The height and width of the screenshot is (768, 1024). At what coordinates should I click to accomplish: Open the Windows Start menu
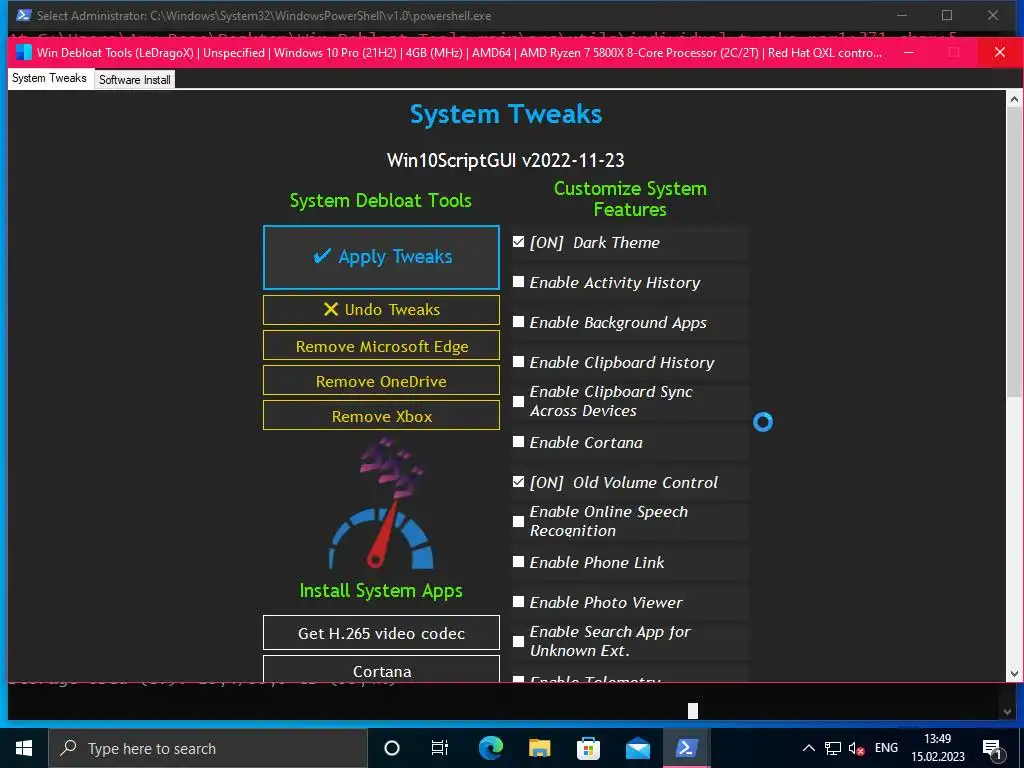click(x=24, y=748)
